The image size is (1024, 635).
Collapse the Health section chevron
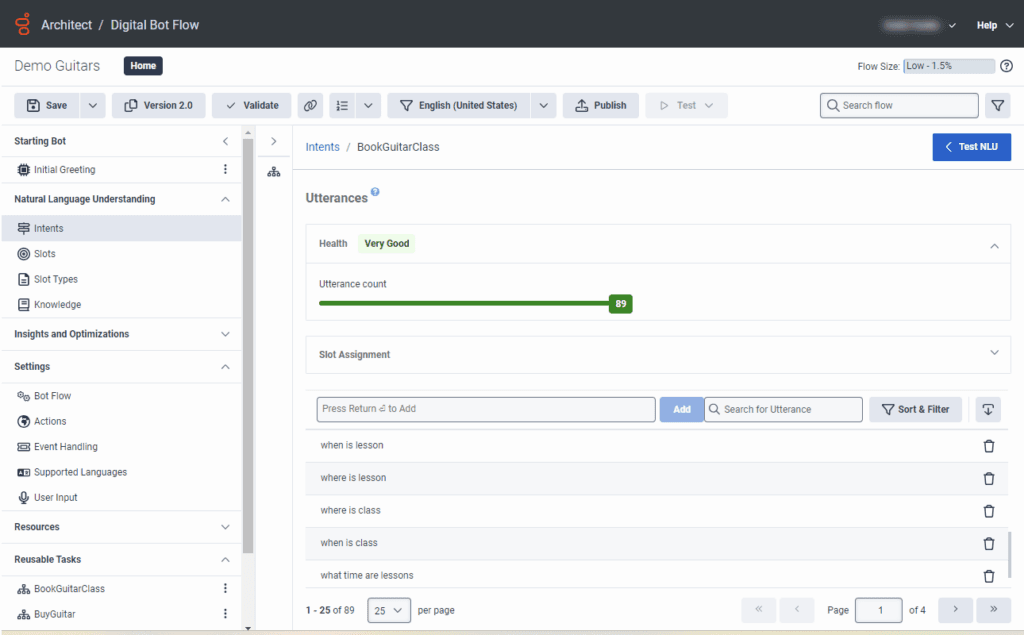[994, 245]
